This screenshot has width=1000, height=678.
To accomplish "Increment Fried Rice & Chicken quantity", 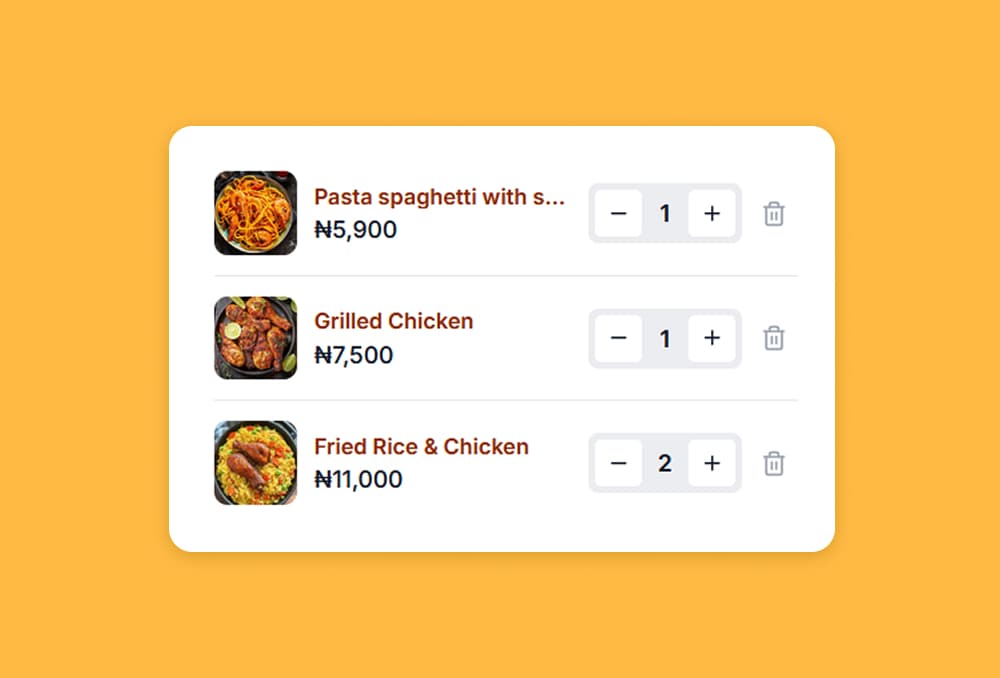I will pyautogui.click(x=711, y=463).
